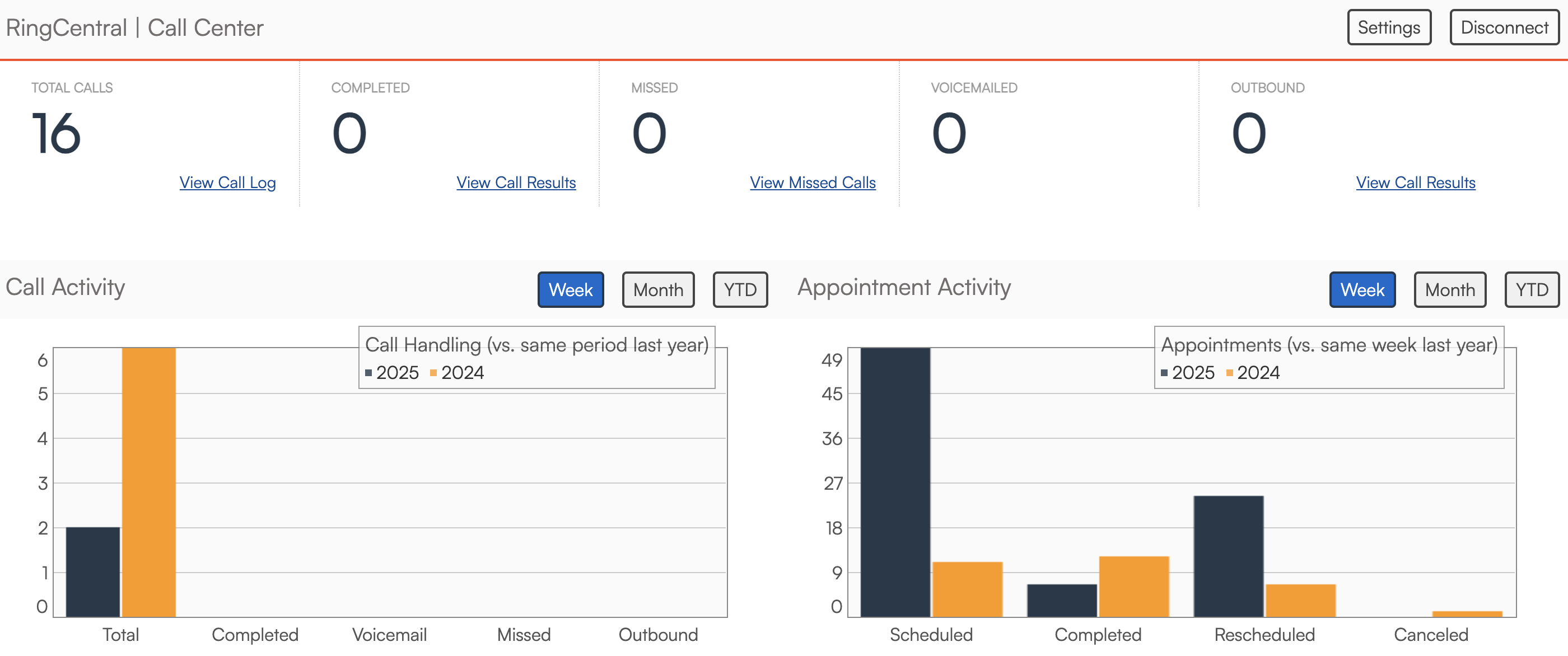Screen dimensions: 1568x656
Task: Select Week in Appointment Activity
Action: tap(1362, 290)
